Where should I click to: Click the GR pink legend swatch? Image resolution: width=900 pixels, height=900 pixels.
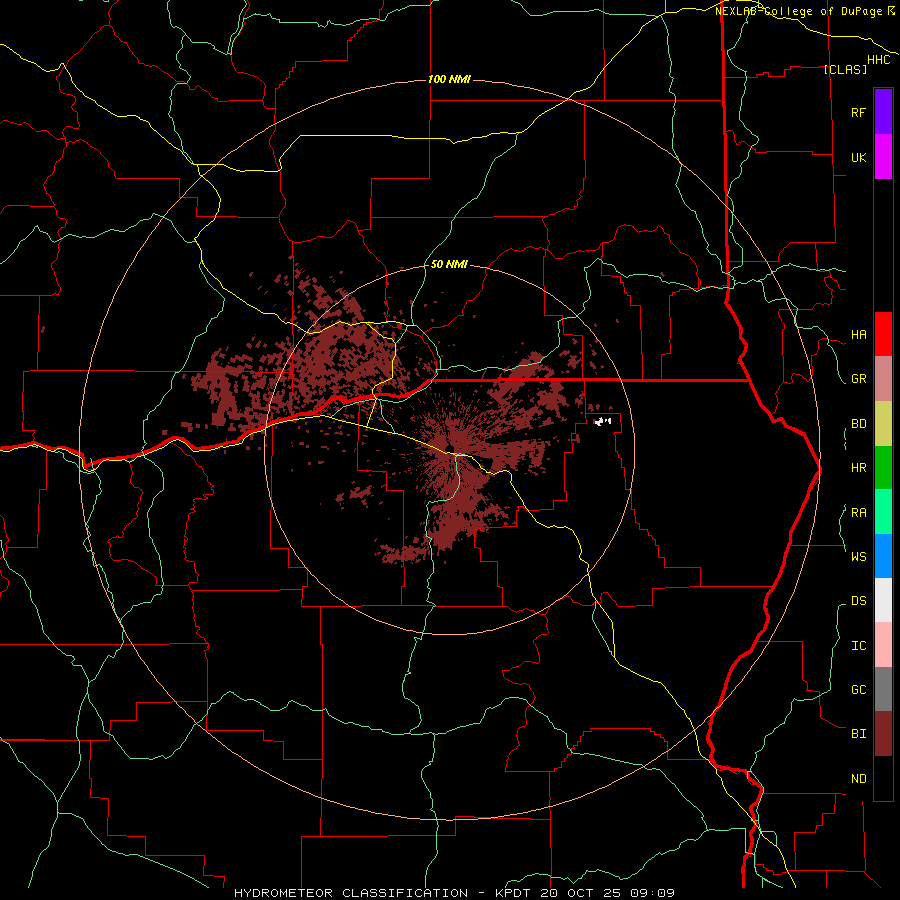[x=883, y=379]
